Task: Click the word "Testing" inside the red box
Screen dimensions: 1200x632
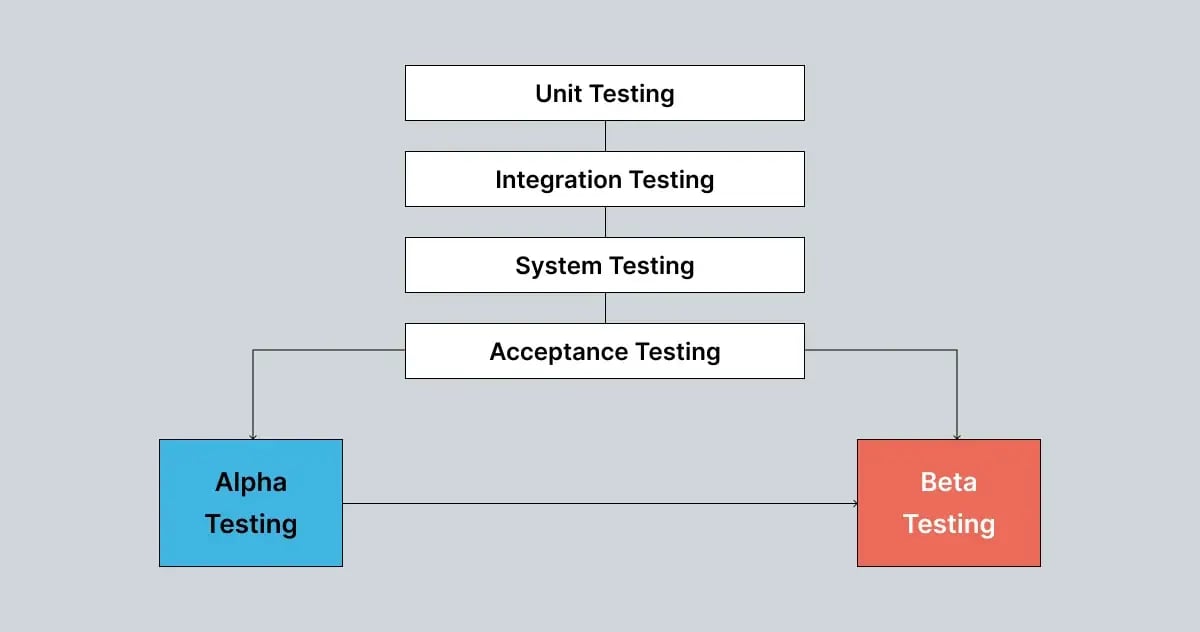Action: click(948, 524)
